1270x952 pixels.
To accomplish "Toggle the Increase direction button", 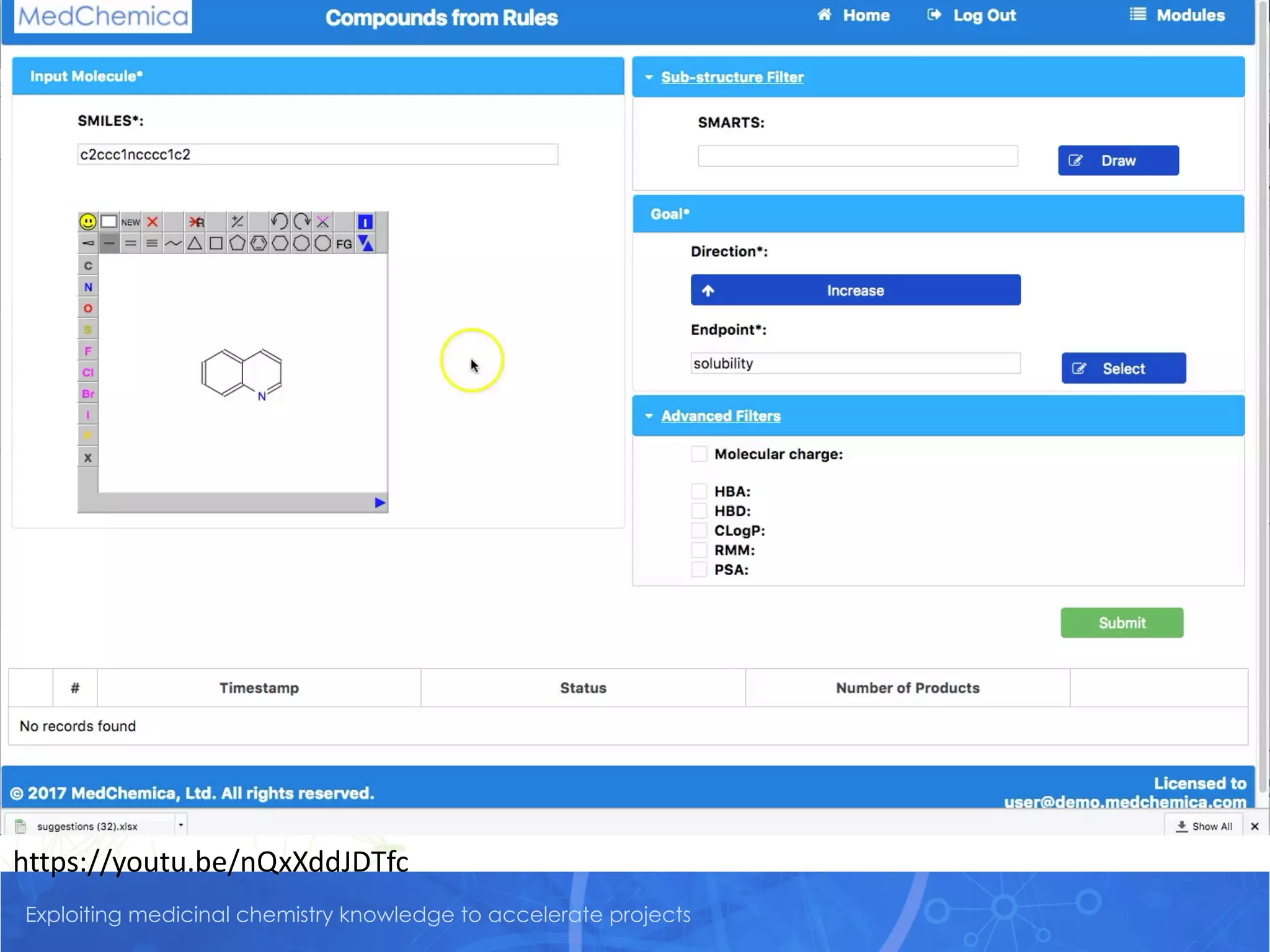I will point(856,290).
